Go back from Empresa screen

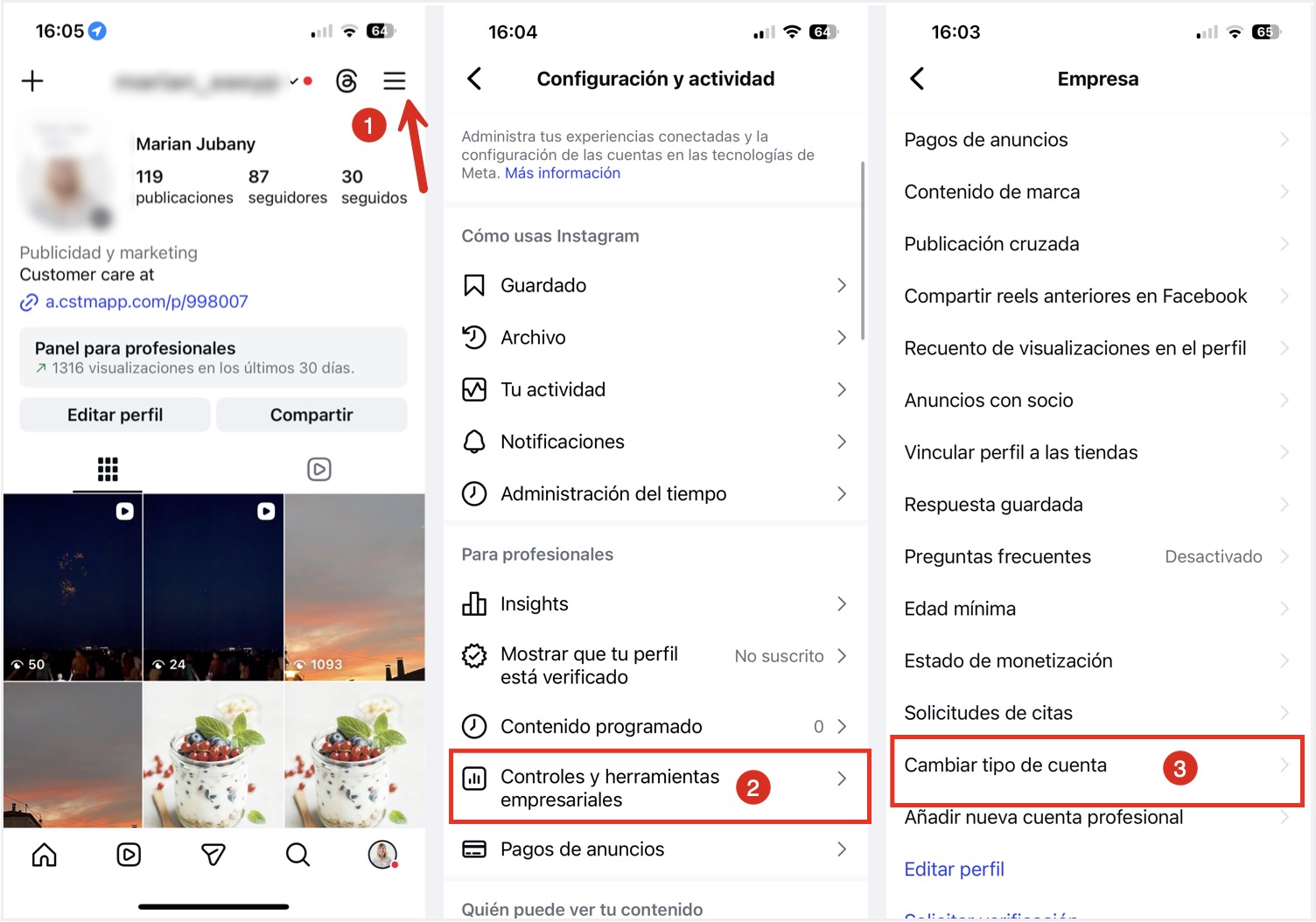click(917, 79)
